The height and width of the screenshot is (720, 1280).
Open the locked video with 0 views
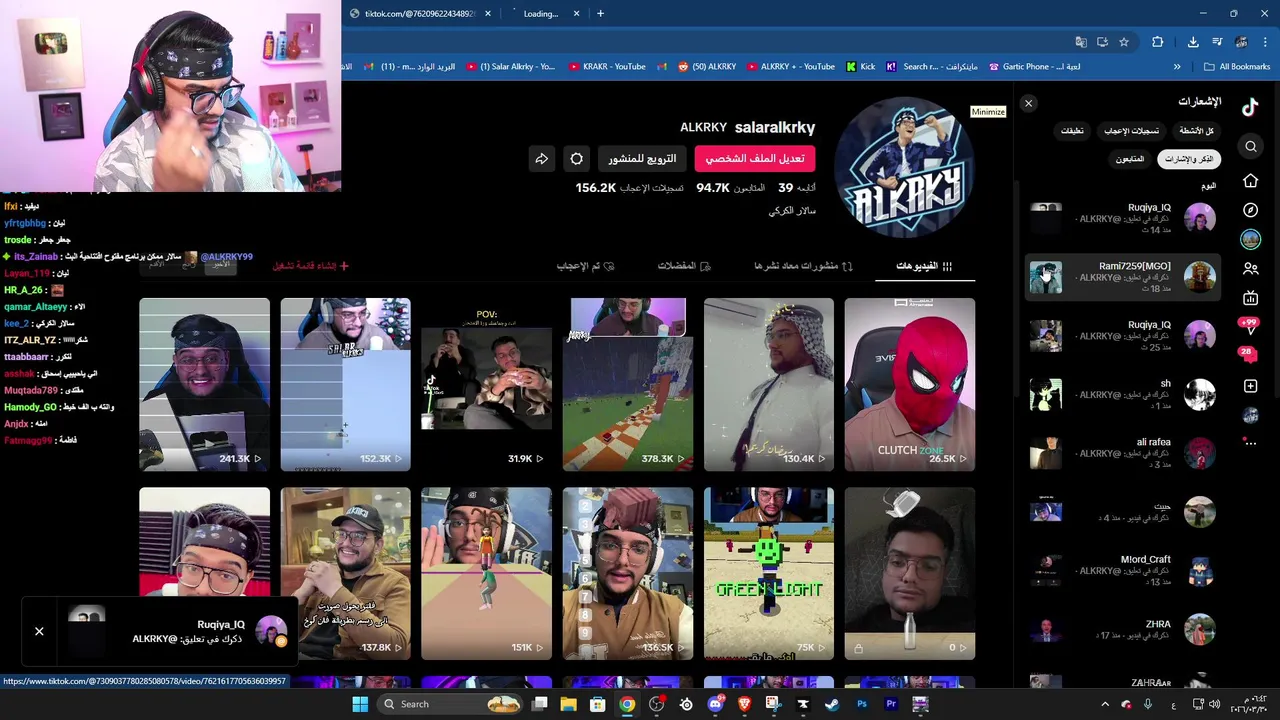point(909,574)
